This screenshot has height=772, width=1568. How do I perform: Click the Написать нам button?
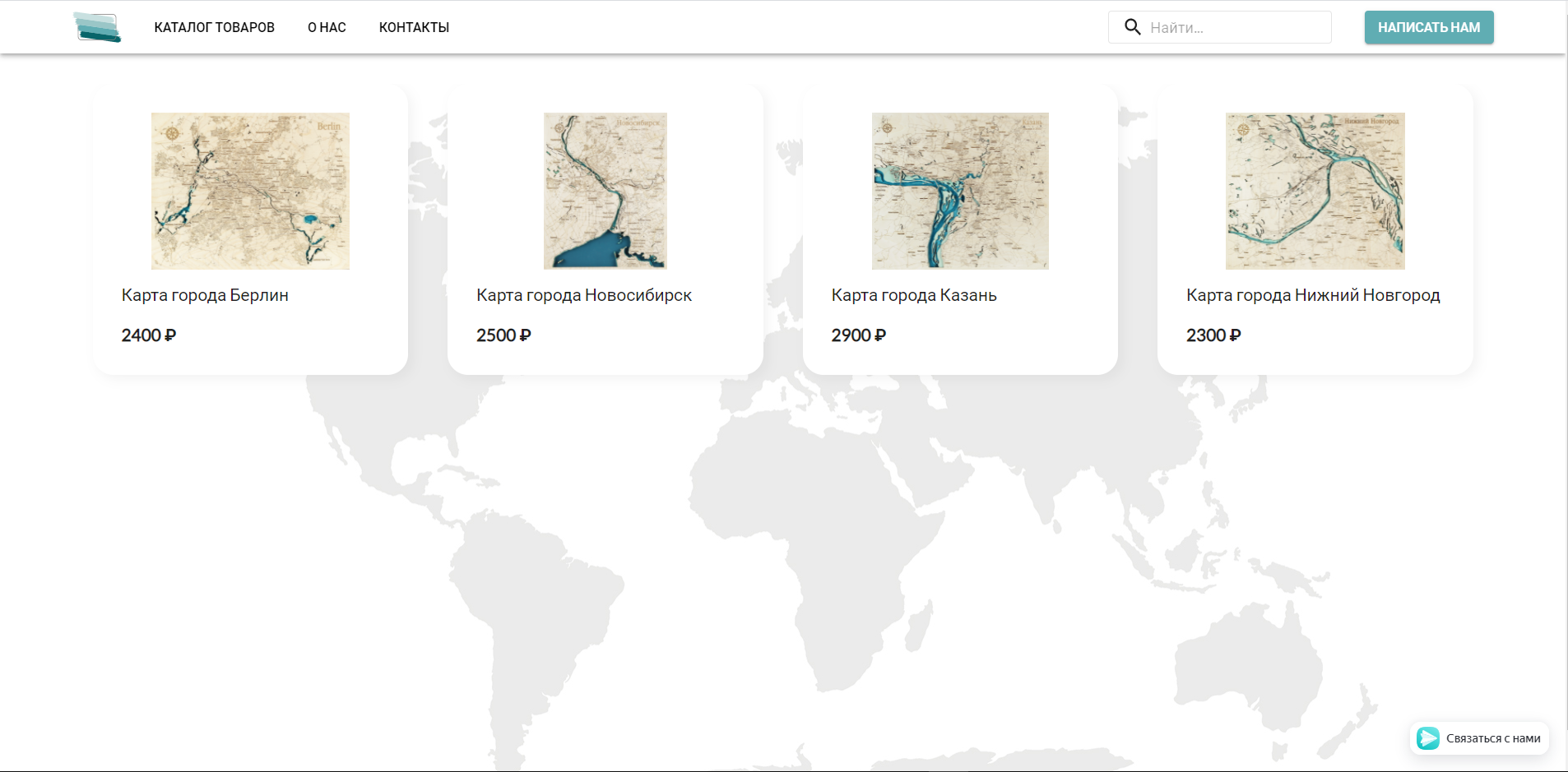click(1429, 27)
